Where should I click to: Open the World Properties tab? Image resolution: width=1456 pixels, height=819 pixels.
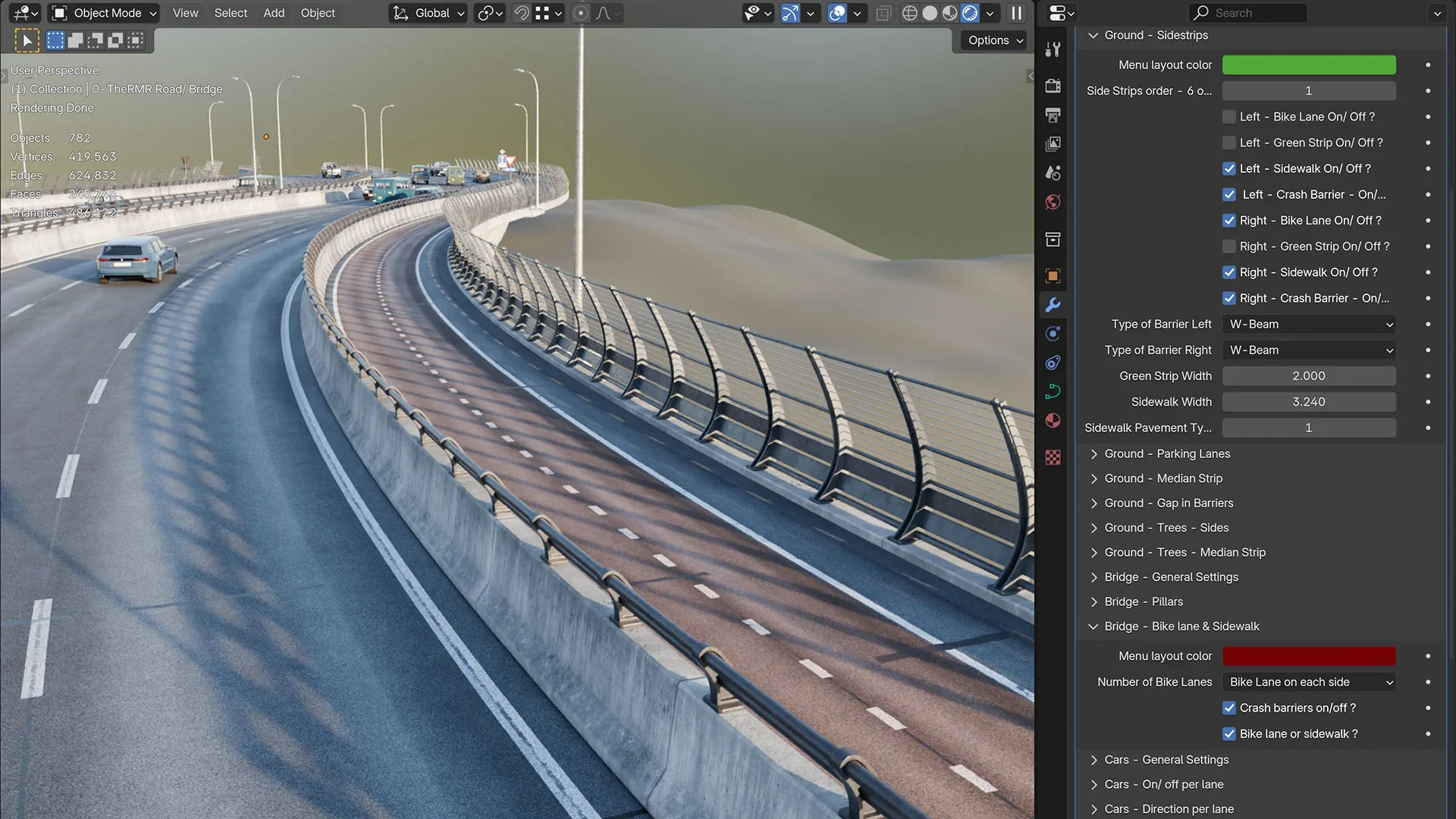pos(1053,202)
